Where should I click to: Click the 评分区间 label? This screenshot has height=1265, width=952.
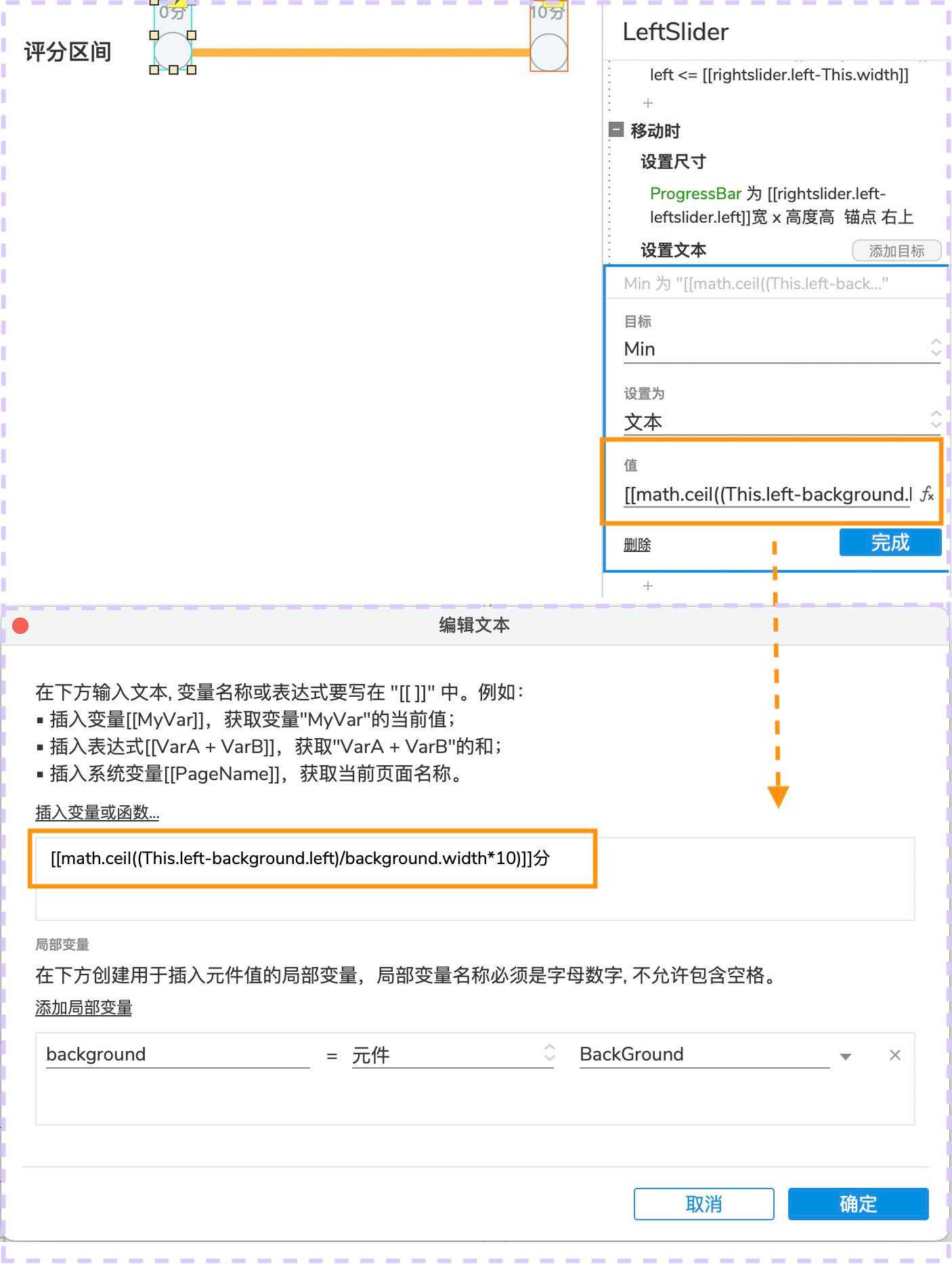click(68, 52)
